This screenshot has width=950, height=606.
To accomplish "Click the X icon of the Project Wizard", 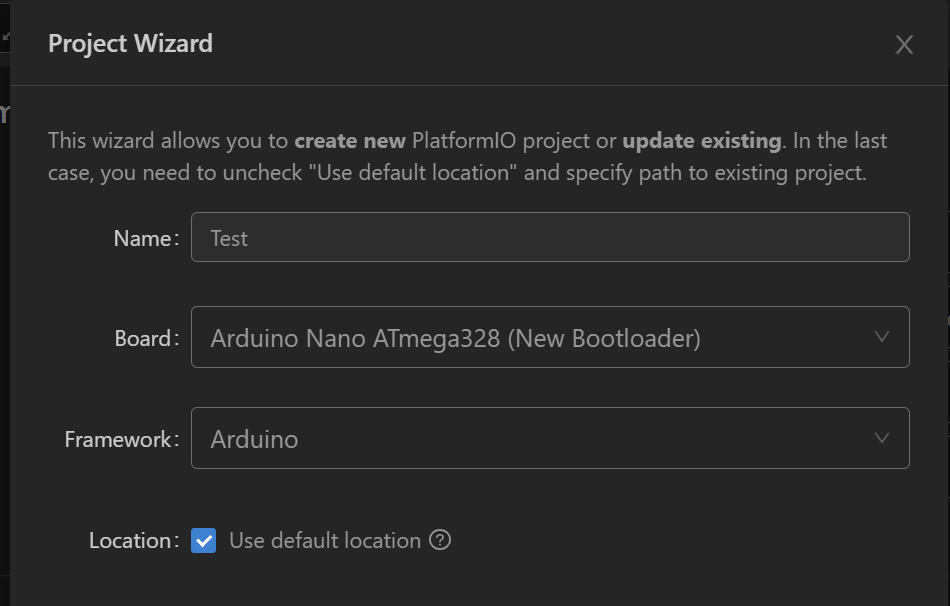I will coord(904,44).
